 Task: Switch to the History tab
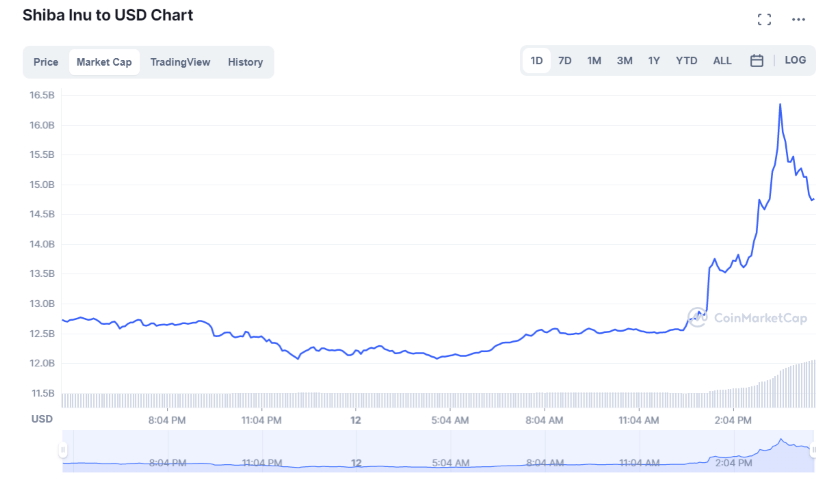click(x=245, y=62)
